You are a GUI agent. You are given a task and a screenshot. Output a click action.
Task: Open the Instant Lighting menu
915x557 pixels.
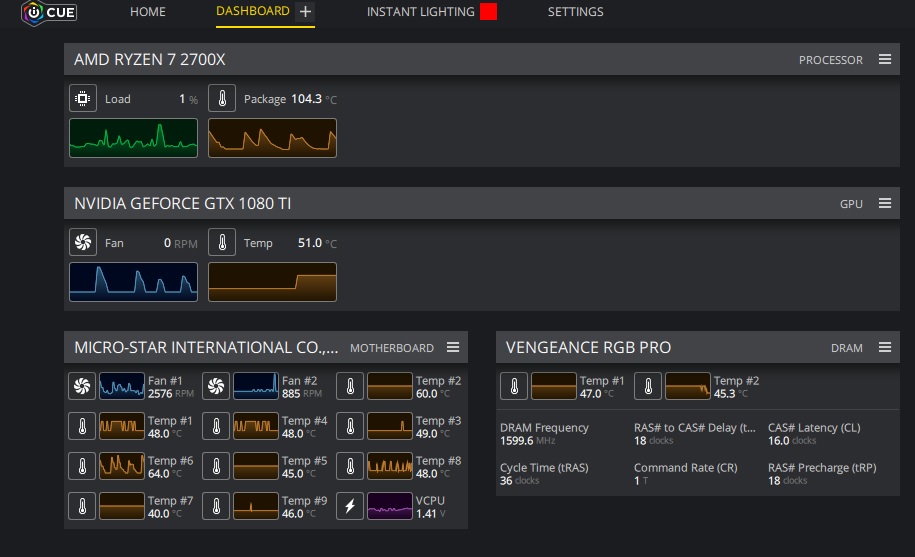(x=420, y=12)
